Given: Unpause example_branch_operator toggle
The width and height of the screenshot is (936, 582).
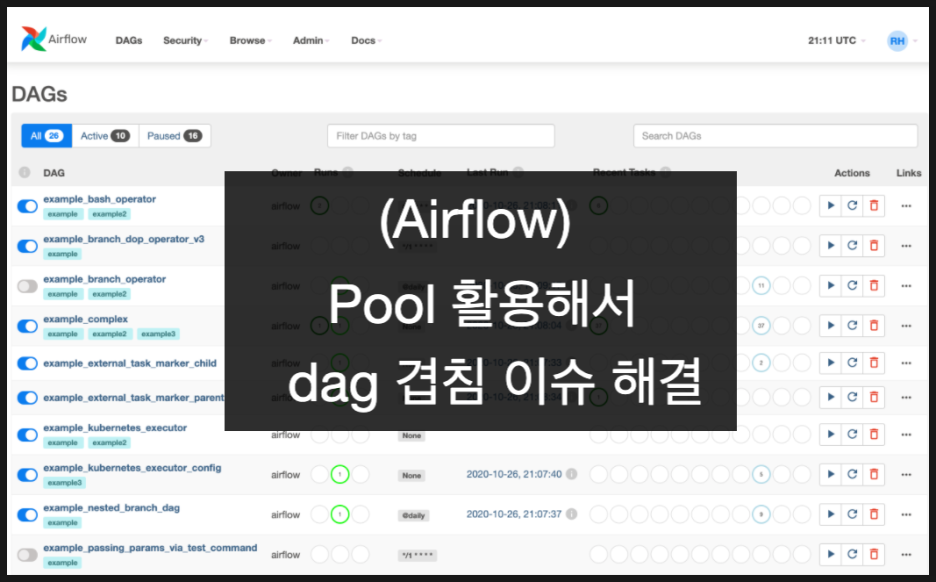Looking at the screenshot, I should [x=27, y=287].
